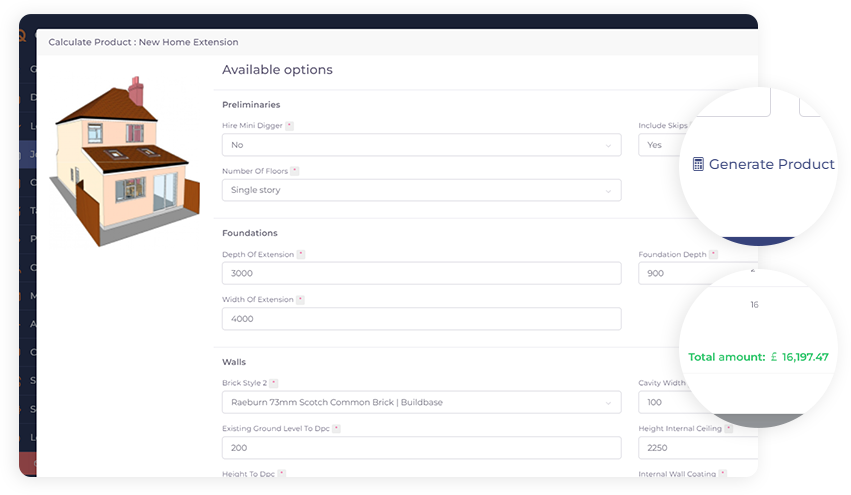The height and width of the screenshot is (495, 851).
Task: Click the Existing Ground Level To Dpc field
Action: tap(420, 448)
